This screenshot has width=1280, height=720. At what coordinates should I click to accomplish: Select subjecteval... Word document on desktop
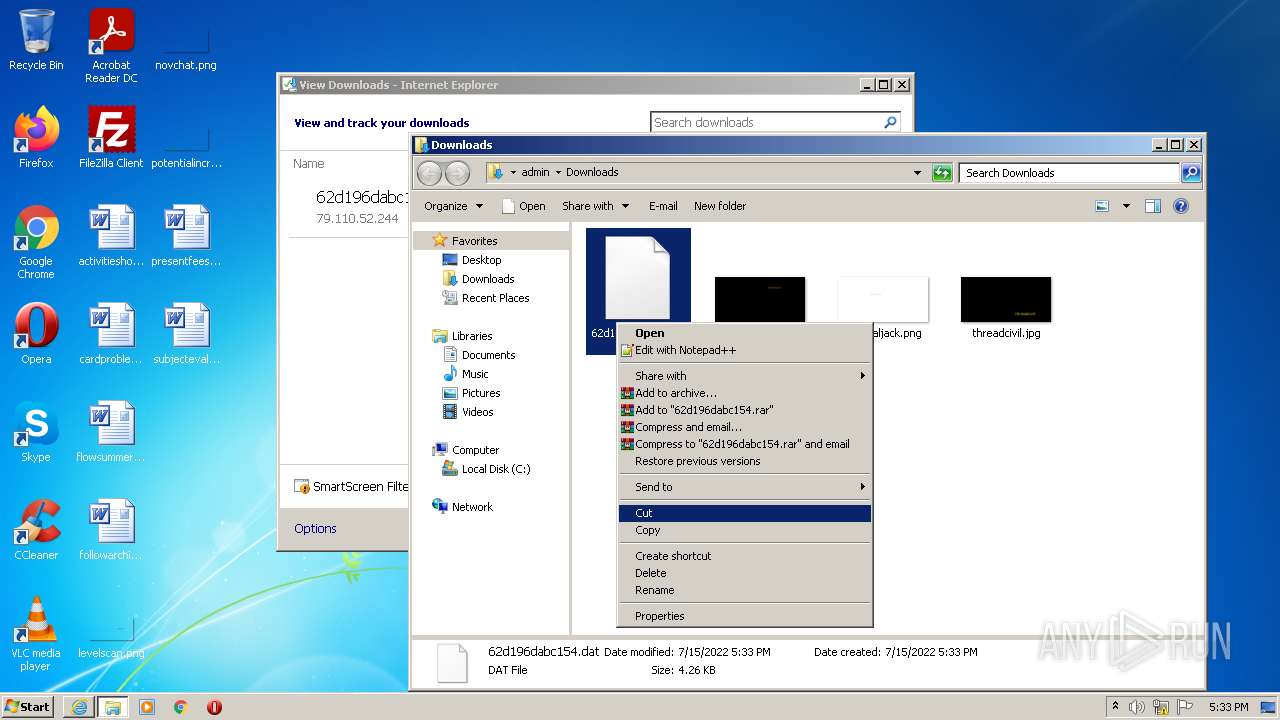pyautogui.click(x=186, y=334)
